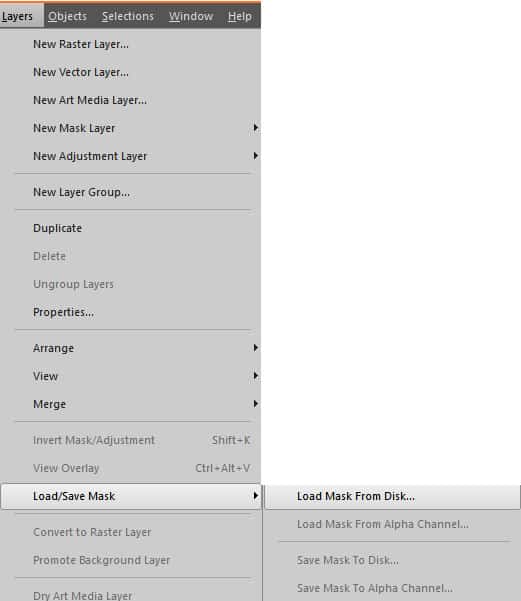Select Save Mask To Disk
This screenshot has height=601, width=521.
tap(393, 560)
